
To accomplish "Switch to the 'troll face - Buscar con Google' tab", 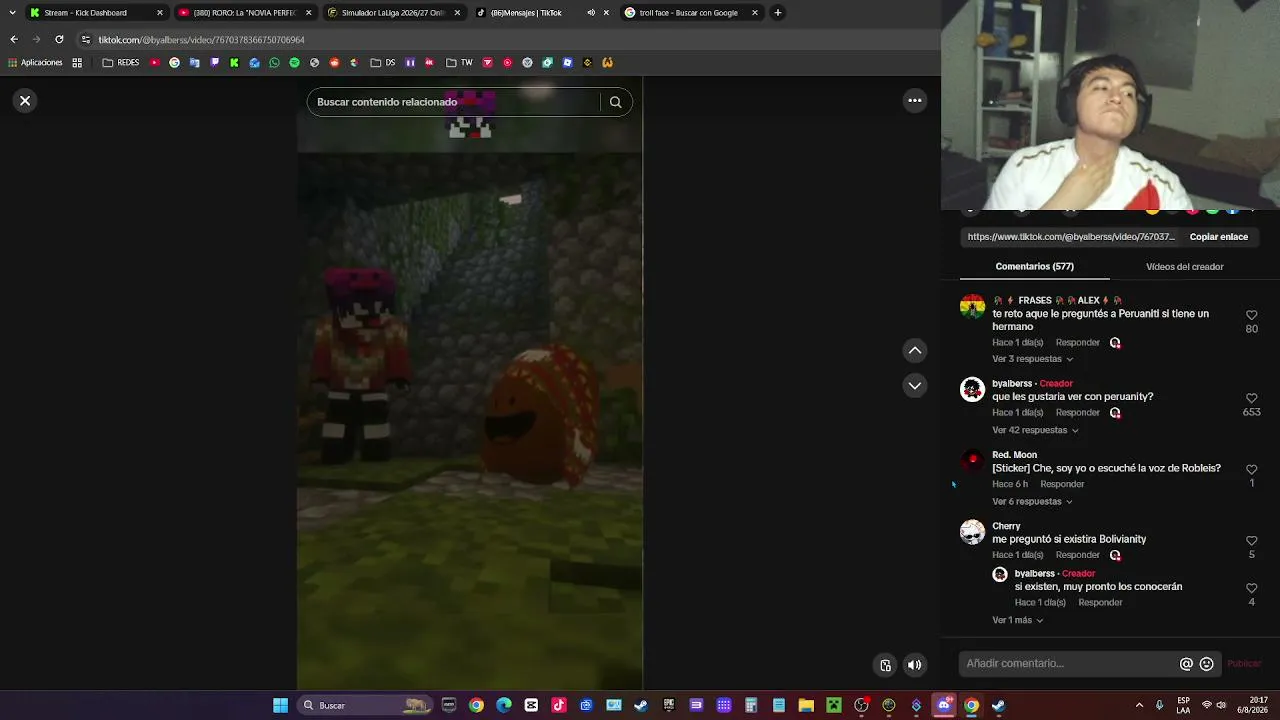I will tap(692, 13).
